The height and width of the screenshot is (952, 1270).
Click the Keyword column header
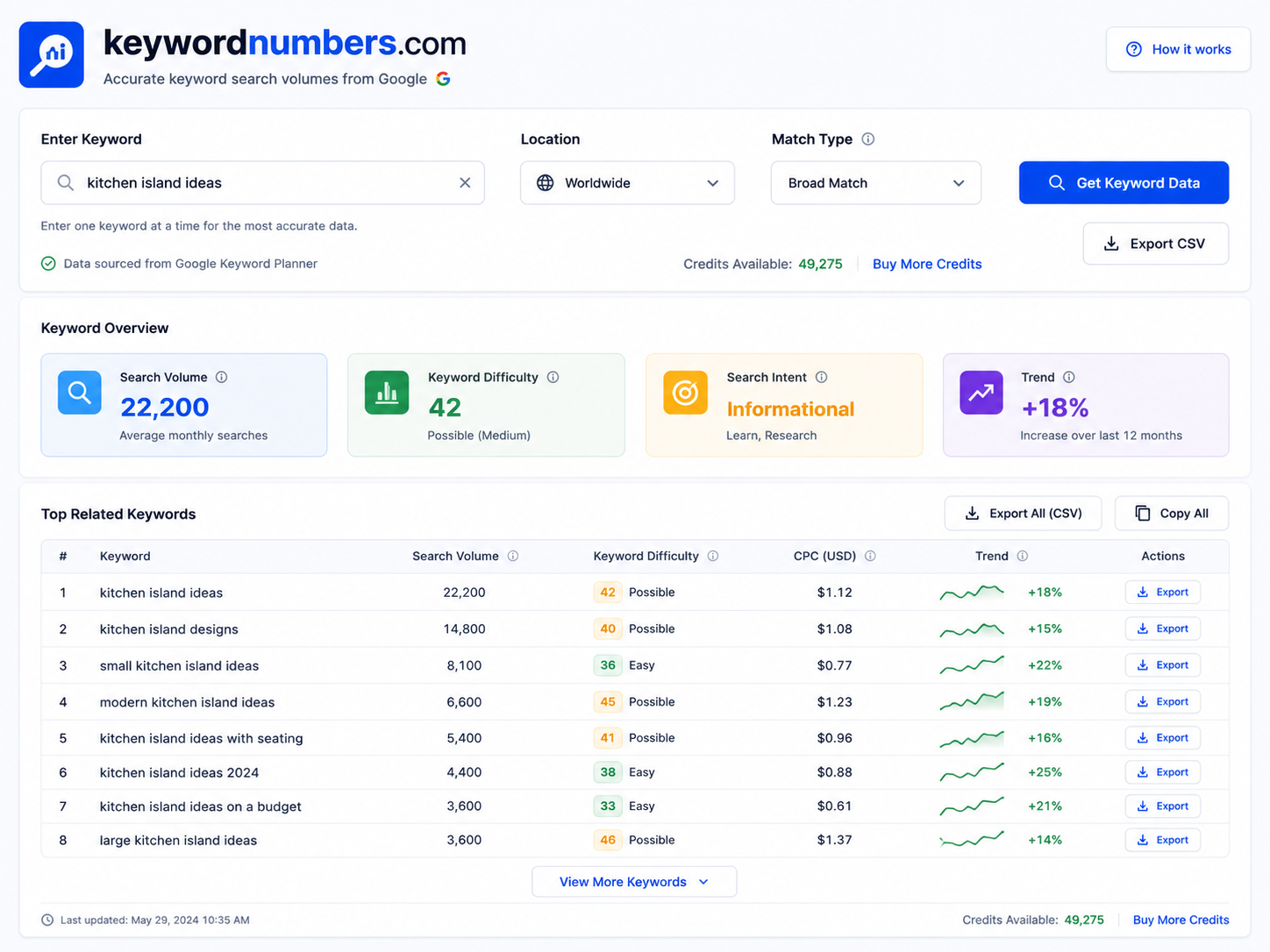tap(125, 556)
